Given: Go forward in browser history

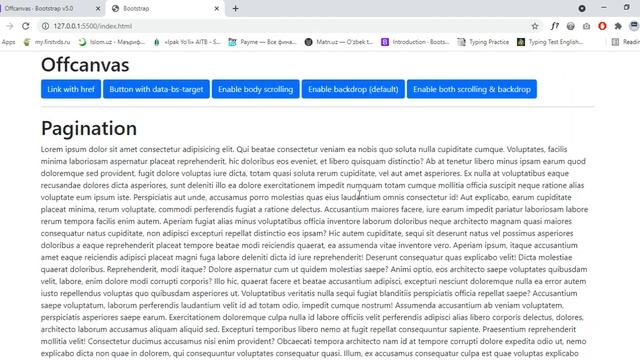Looking at the screenshot, I should click(10, 26).
